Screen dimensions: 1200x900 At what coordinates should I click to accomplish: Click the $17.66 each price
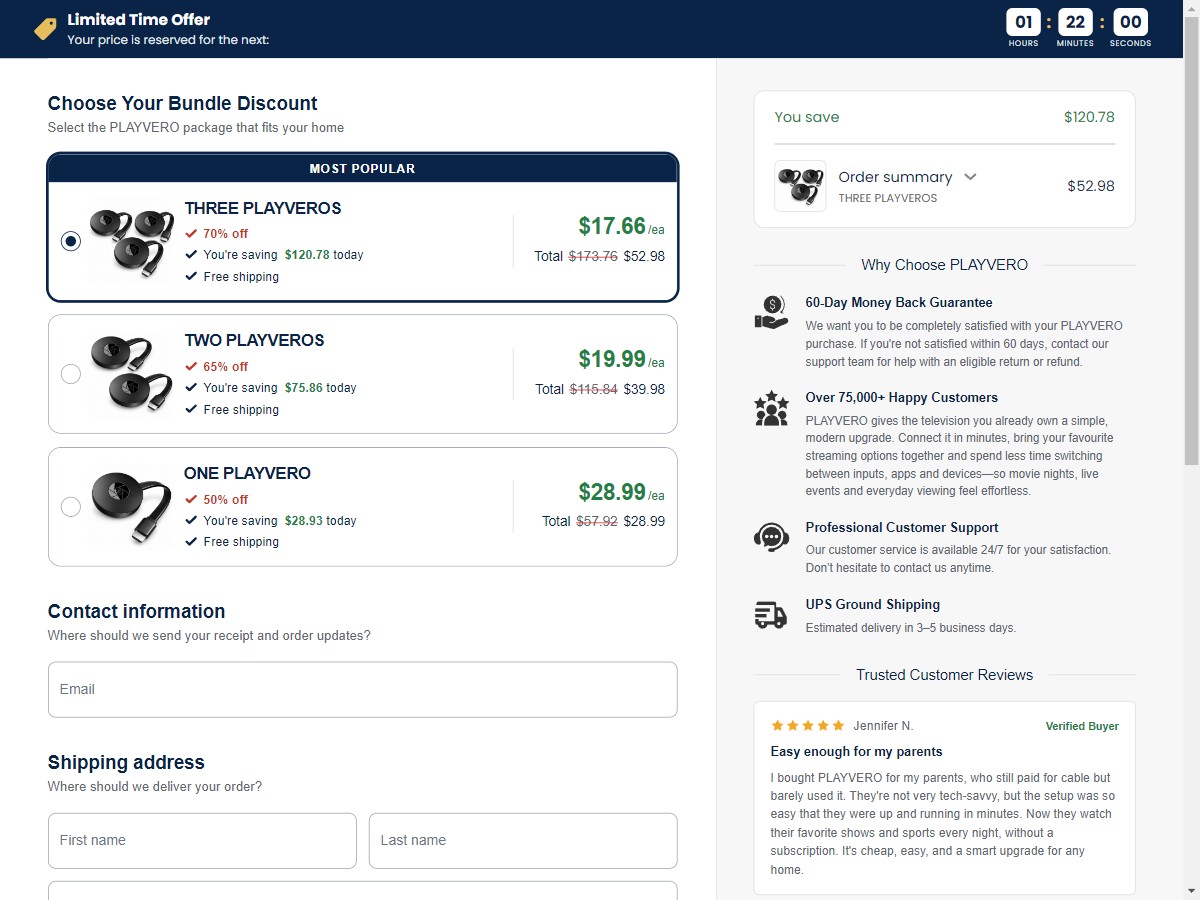pos(621,227)
